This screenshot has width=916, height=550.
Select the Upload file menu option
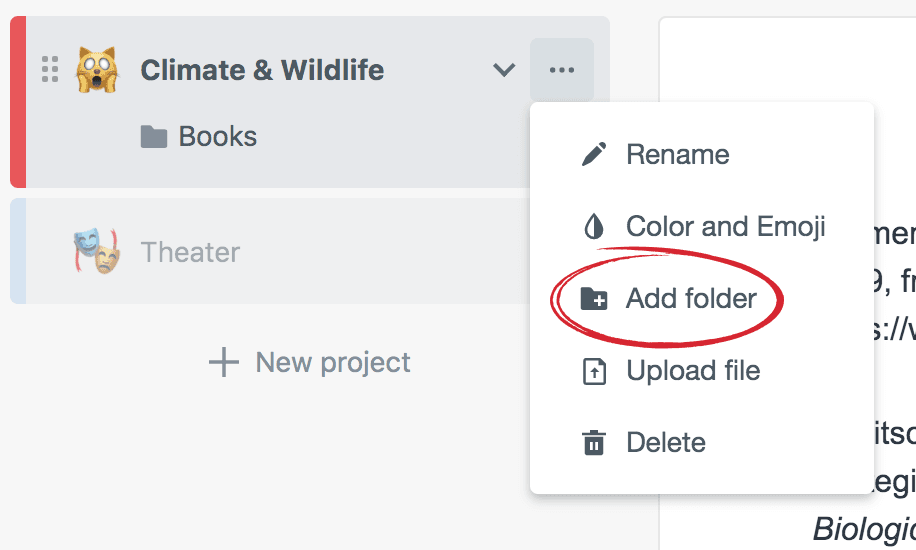click(693, 371)
